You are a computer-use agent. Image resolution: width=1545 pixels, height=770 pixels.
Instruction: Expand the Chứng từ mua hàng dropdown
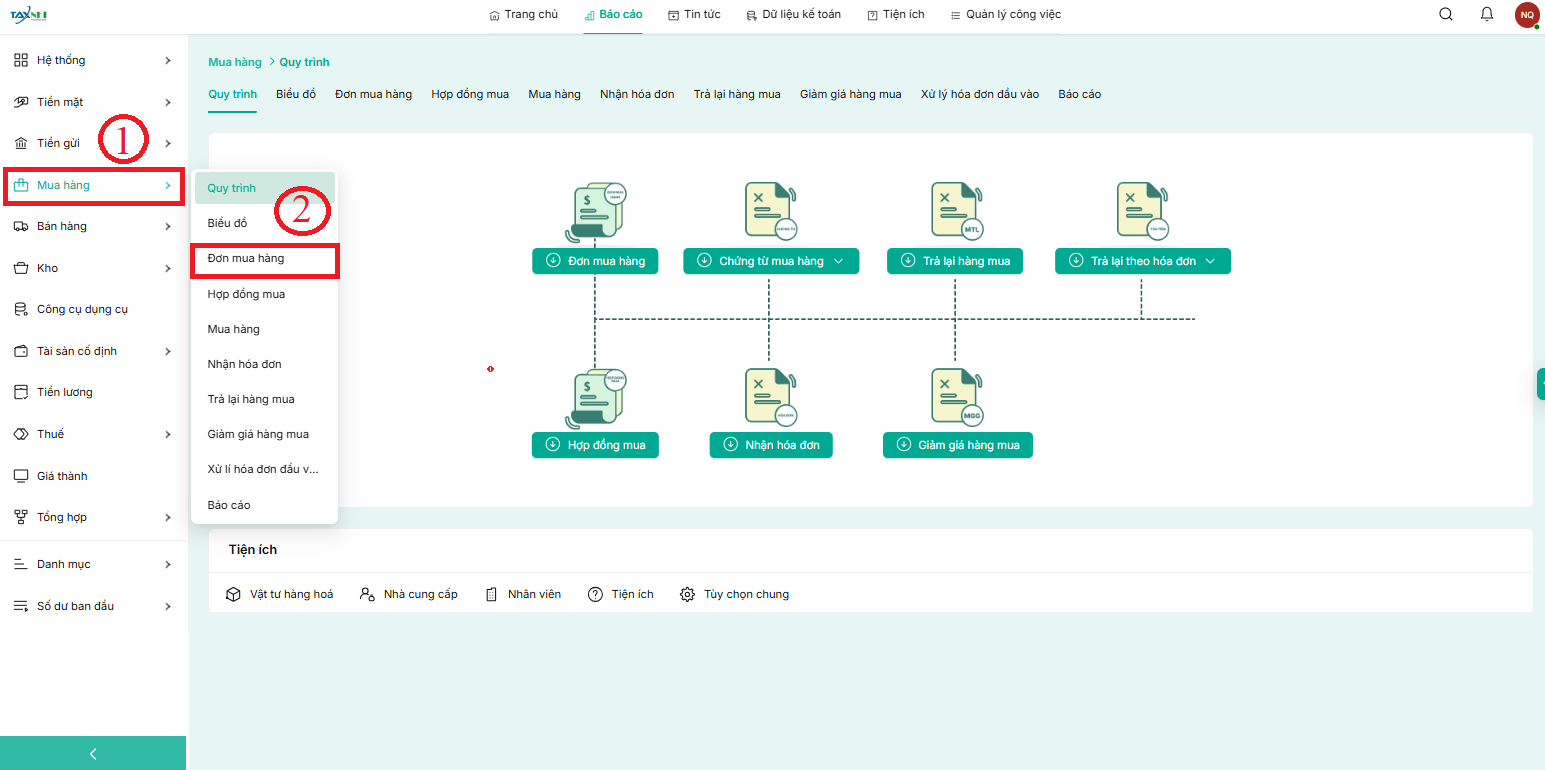pos(838,261)
